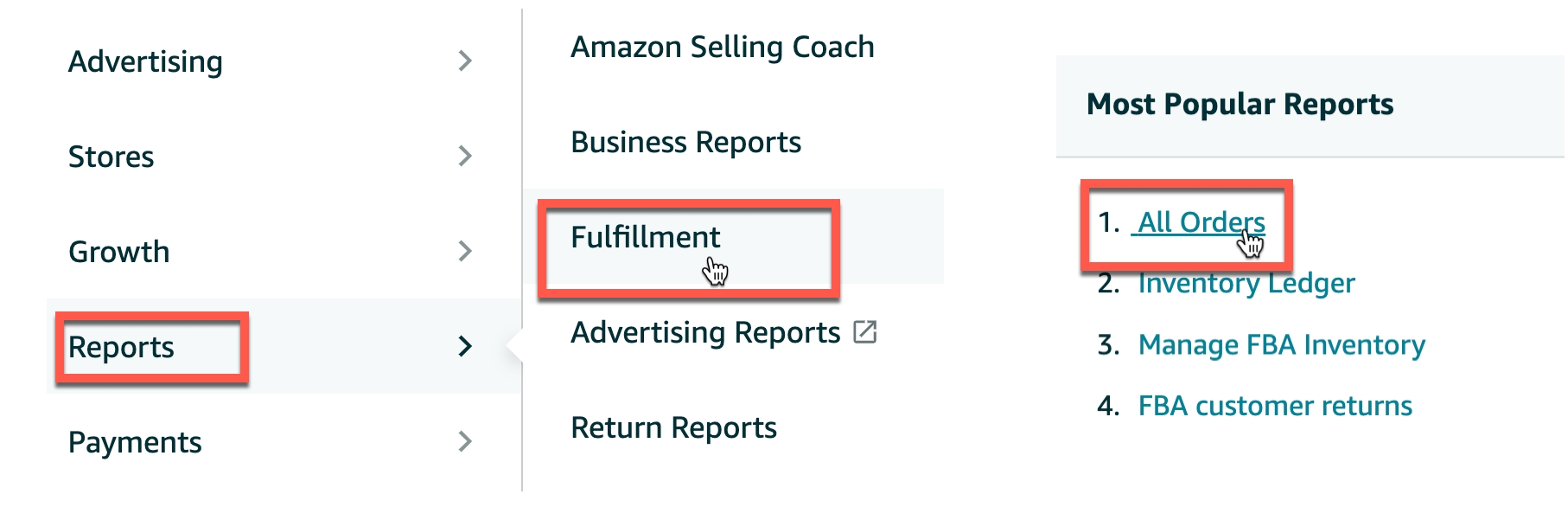Open the FBA customer returns link

point(1274,406)
